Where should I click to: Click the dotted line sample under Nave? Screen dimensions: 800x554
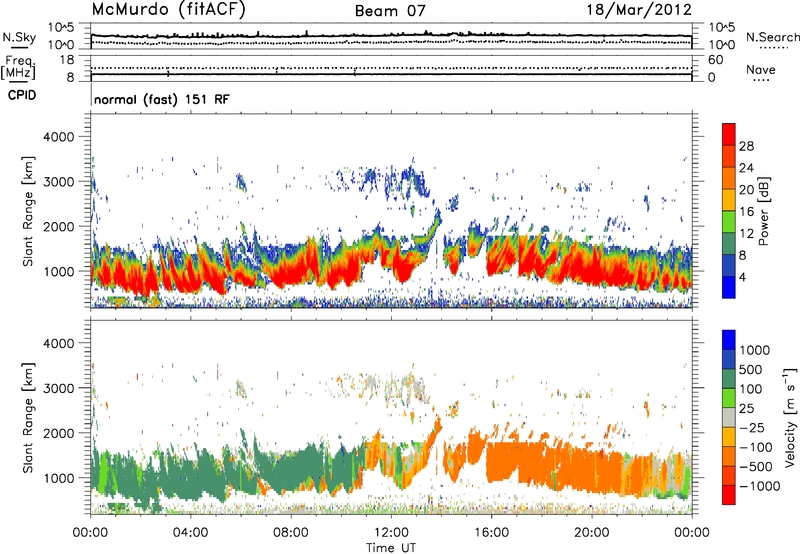coord(761,80)
